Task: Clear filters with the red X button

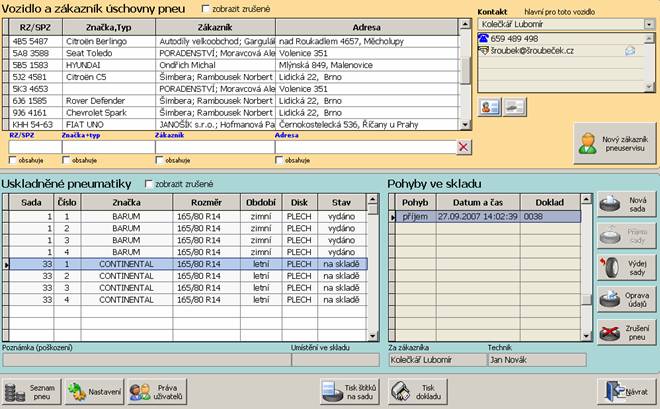Action: (x=463, y=147)
